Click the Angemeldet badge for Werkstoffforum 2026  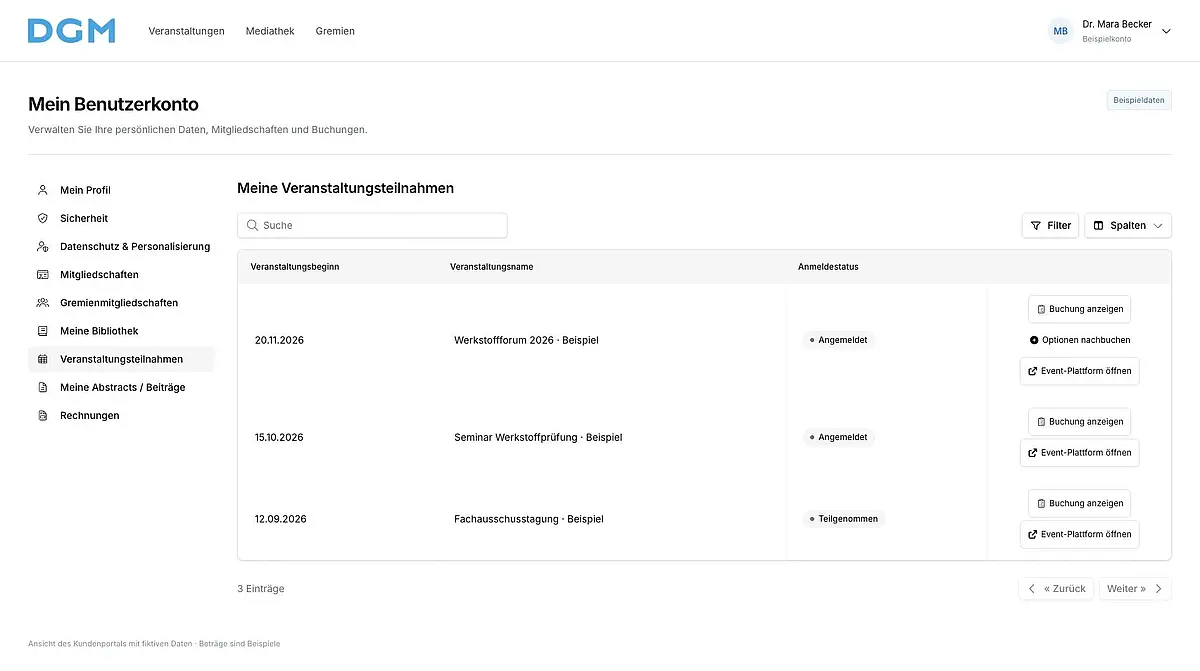click(839, 340)
